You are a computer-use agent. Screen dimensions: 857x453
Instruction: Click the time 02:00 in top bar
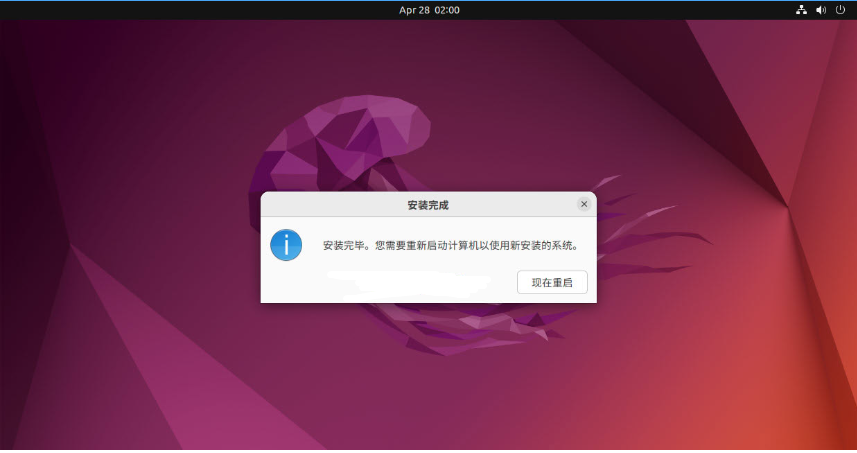point(447,10)
